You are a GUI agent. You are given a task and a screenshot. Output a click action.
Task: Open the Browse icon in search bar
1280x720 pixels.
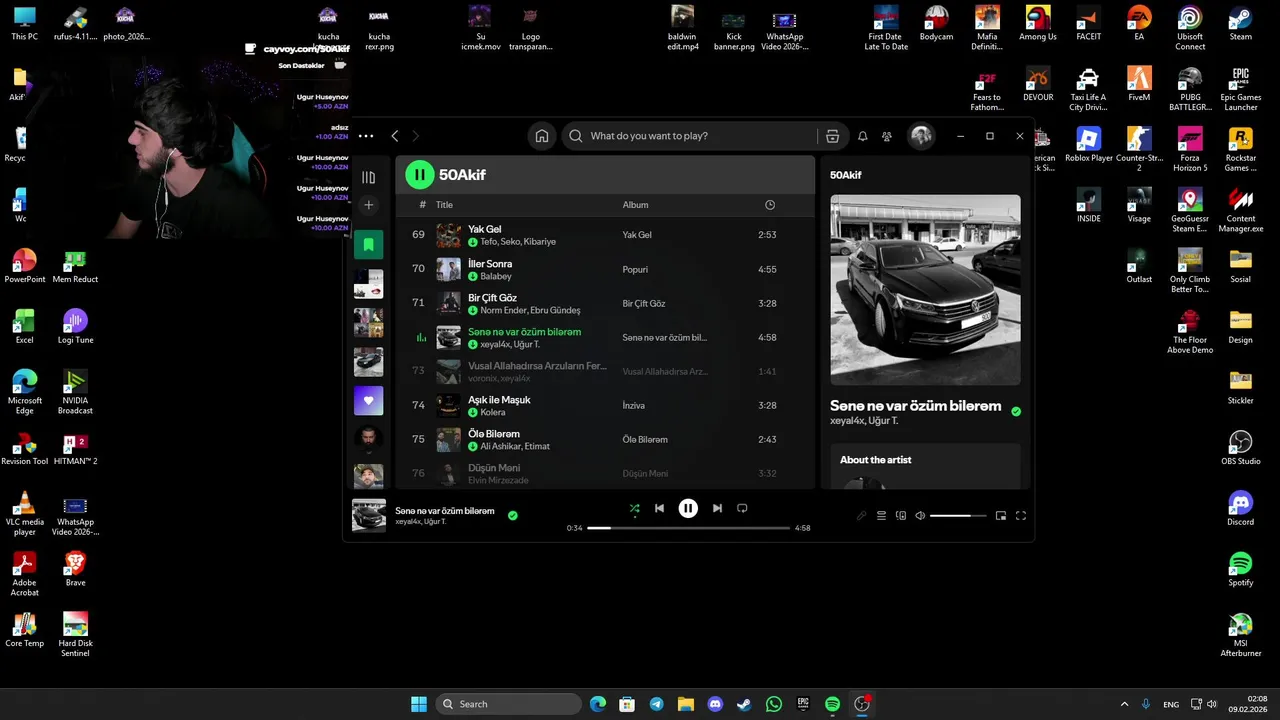(832, 136)
